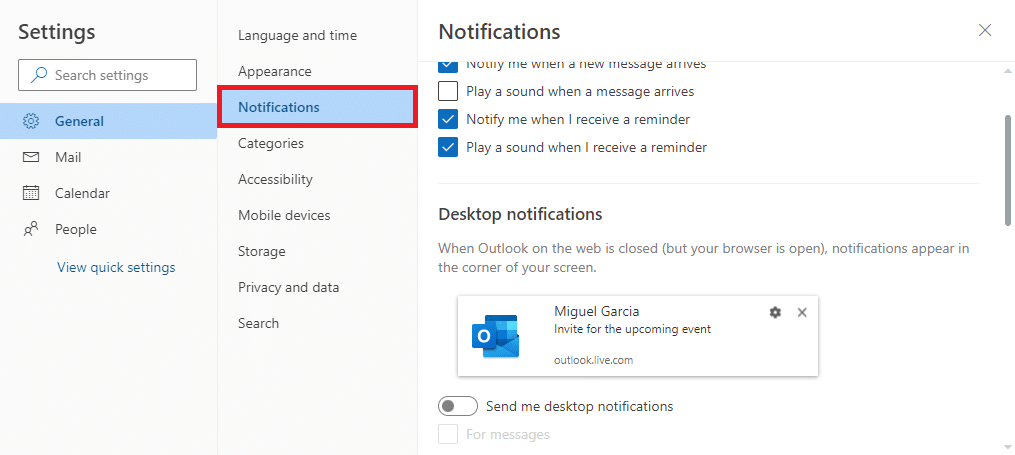The height and width of the screenshot is (455, 1015).
Task: Click the Mail envelope icon
Action: click(31, 157)
